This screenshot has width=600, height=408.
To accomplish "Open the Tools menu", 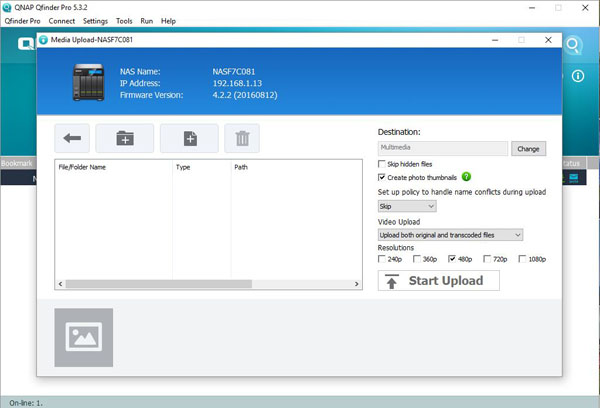I will click(124, 21).
